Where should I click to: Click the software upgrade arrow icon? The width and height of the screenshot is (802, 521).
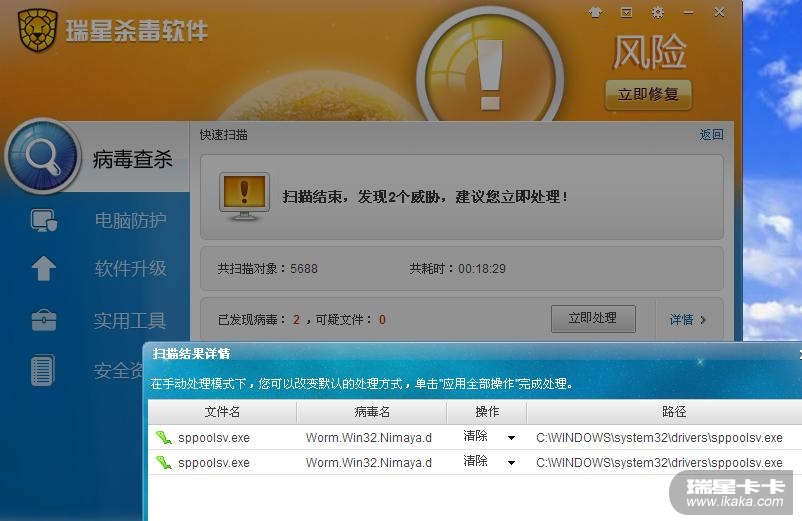[44, 268]
